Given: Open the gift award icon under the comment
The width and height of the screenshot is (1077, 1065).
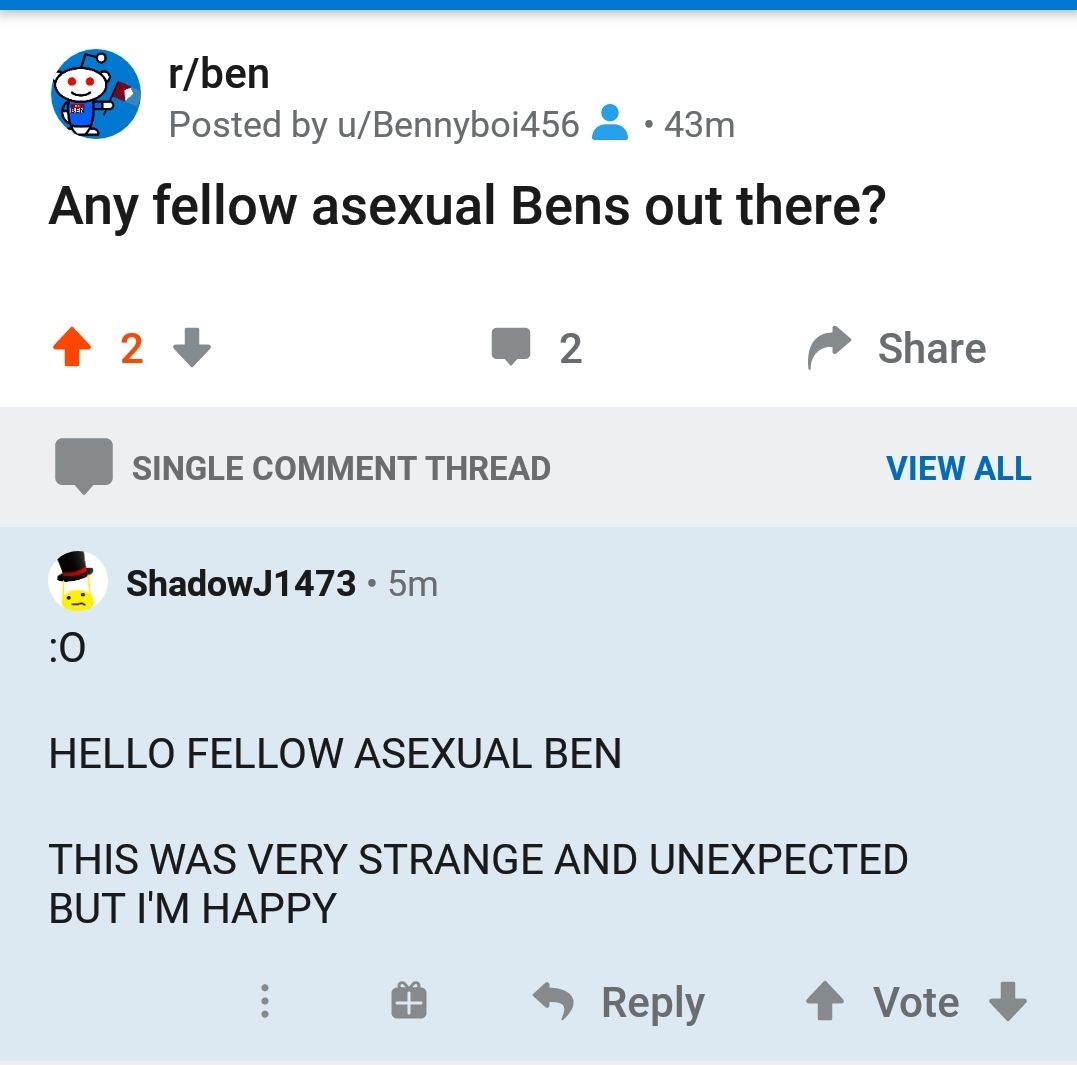Looking at the screenshot, I should point(408,1001).
